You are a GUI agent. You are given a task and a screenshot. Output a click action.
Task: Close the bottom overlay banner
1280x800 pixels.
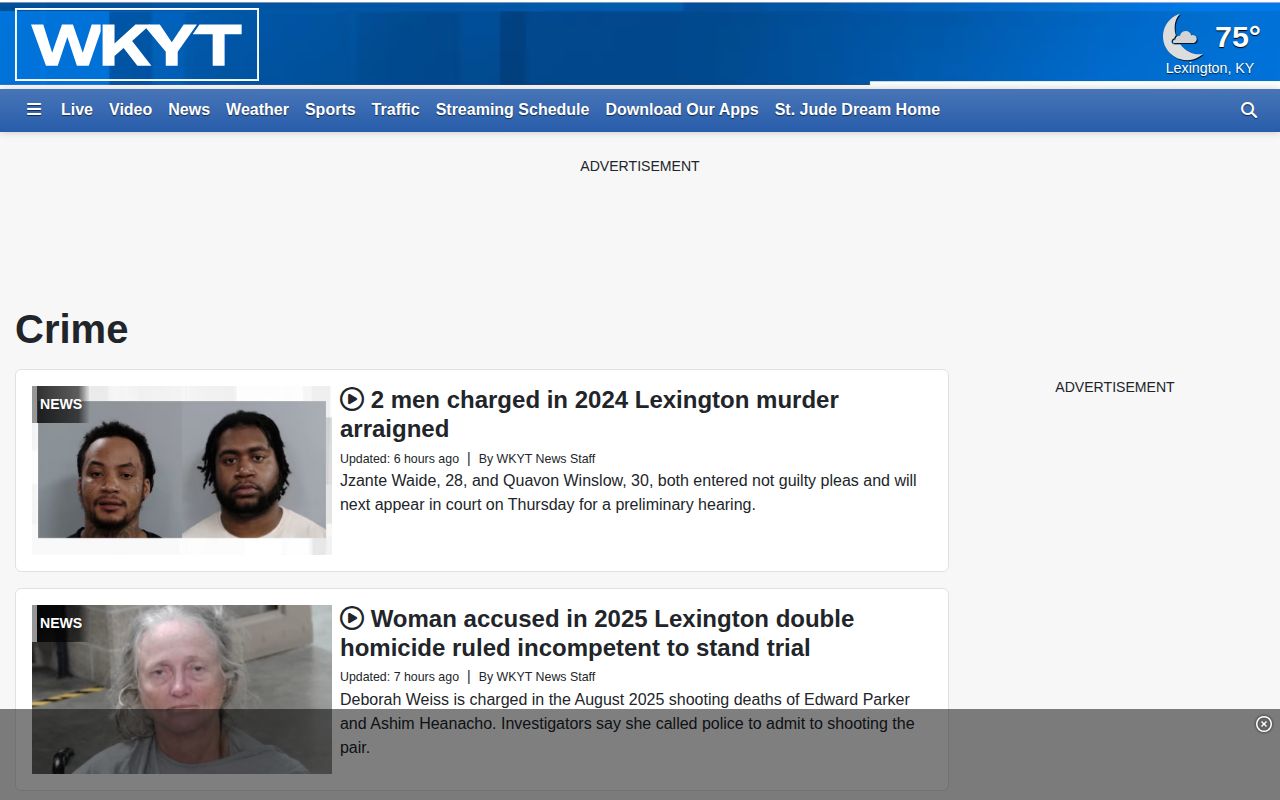click(1264, 724)
